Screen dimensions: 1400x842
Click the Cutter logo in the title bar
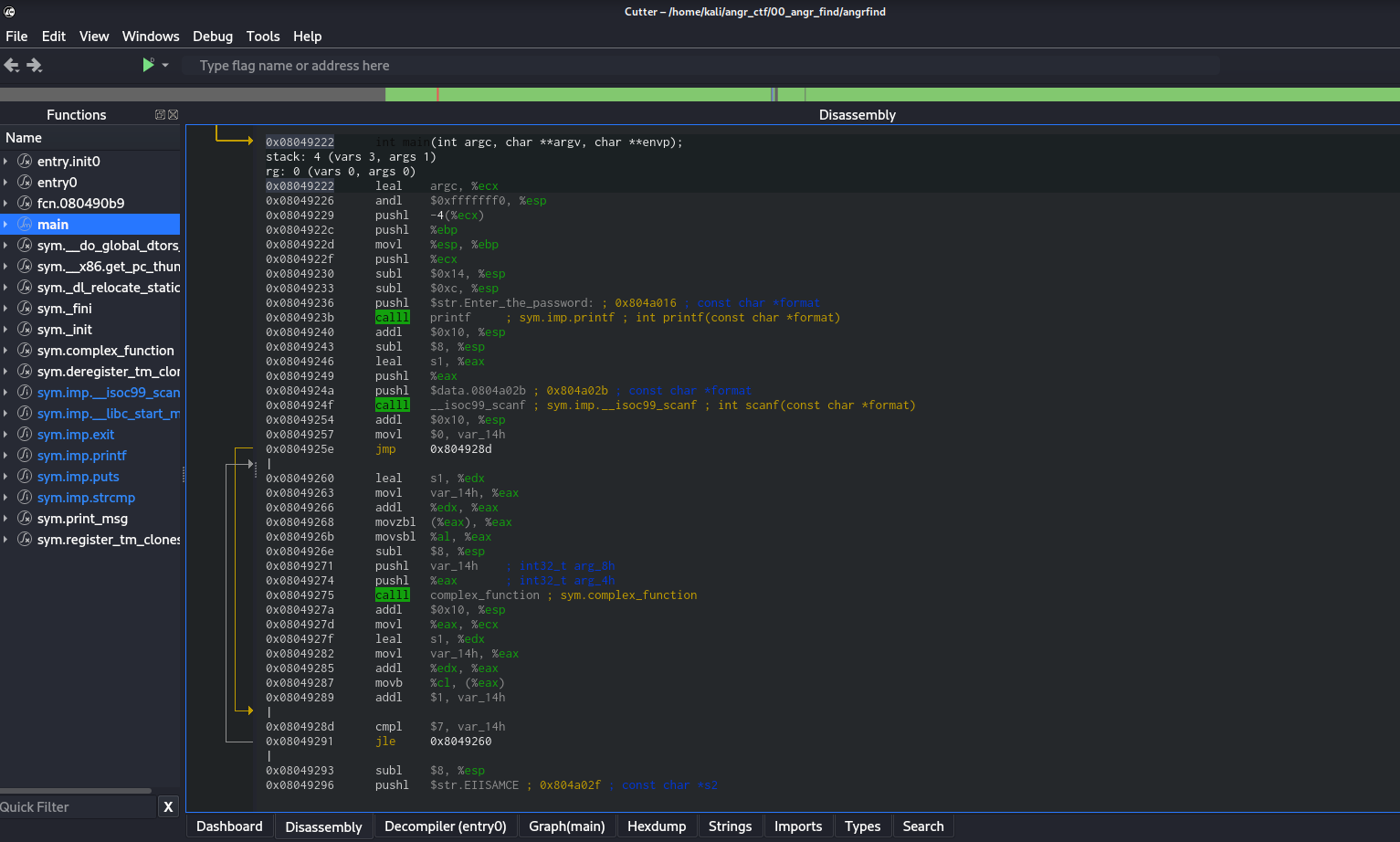[9, 12]
